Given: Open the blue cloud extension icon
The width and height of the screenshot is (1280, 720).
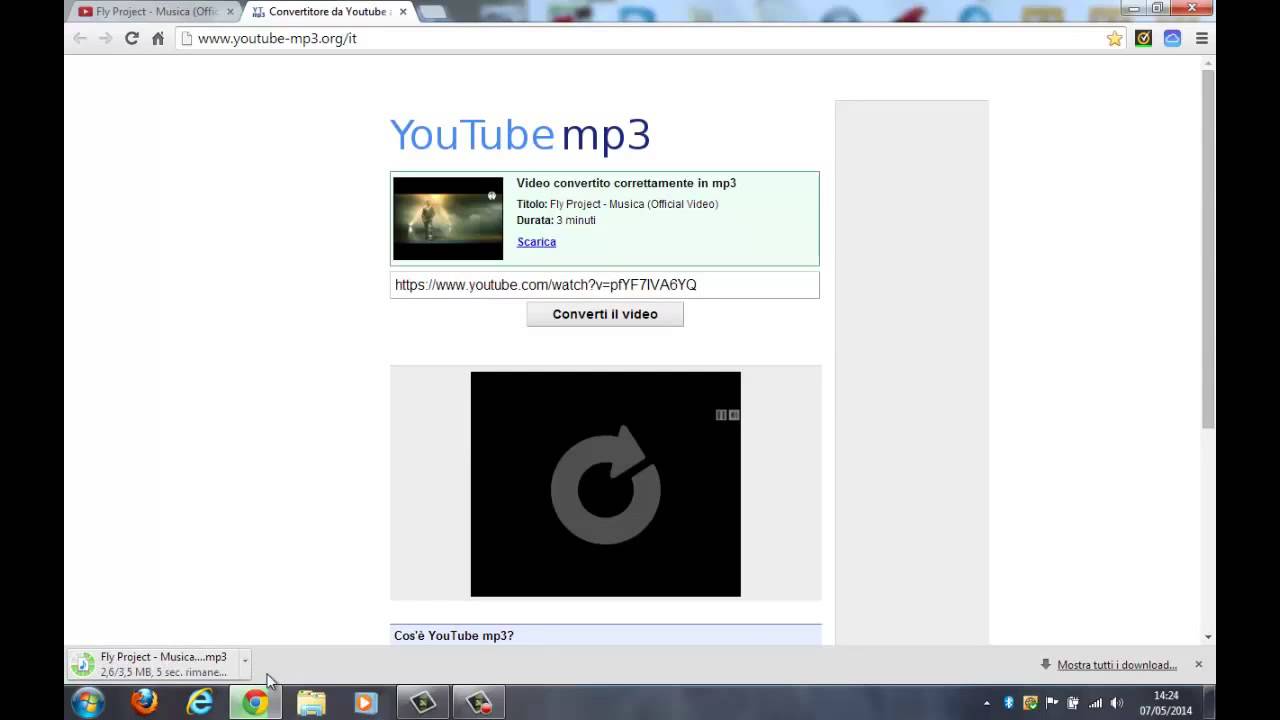Looking at the screenshot, I should [x=1172, y=38].
